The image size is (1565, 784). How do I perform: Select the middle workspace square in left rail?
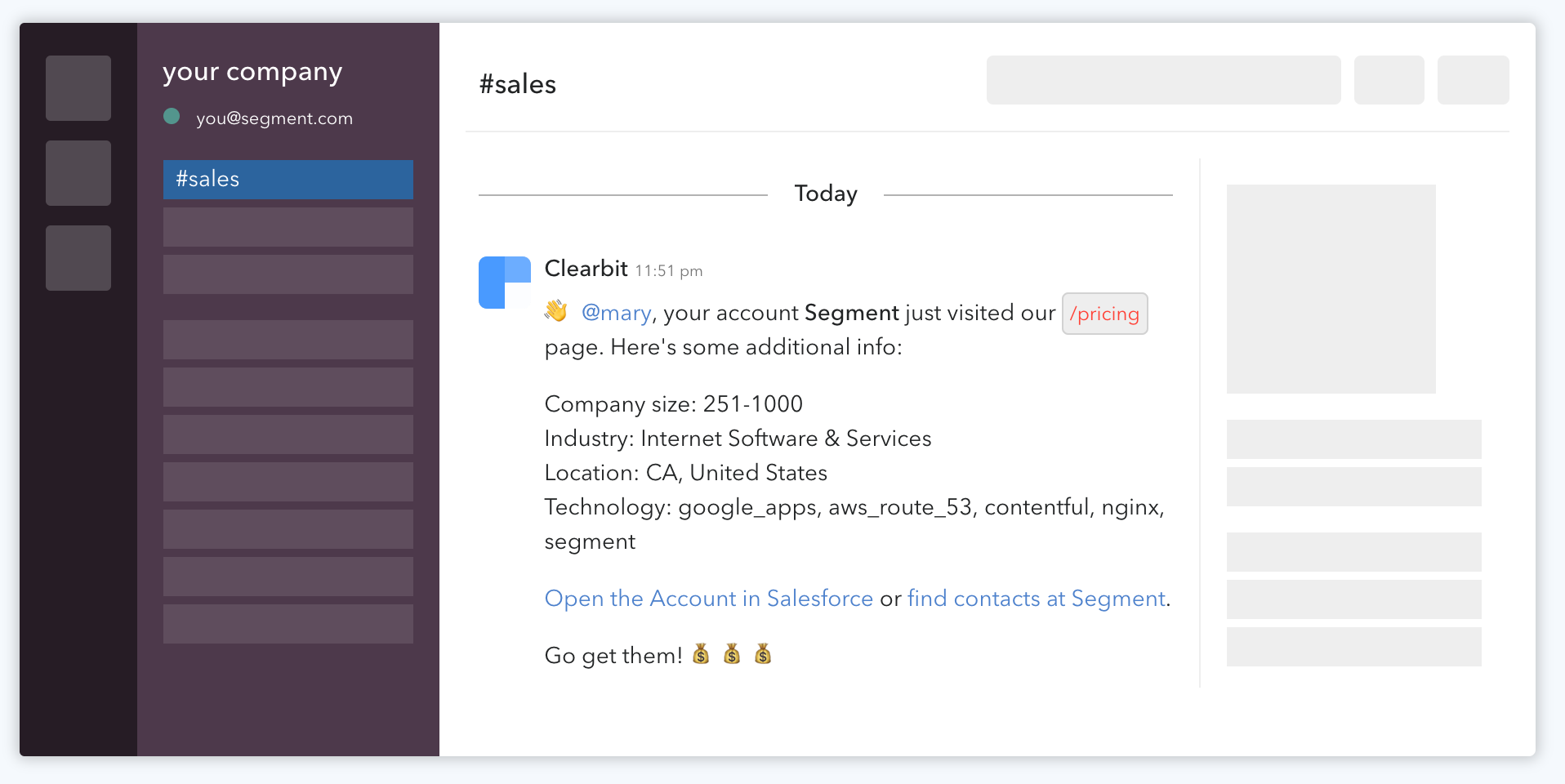pos(78,173)
